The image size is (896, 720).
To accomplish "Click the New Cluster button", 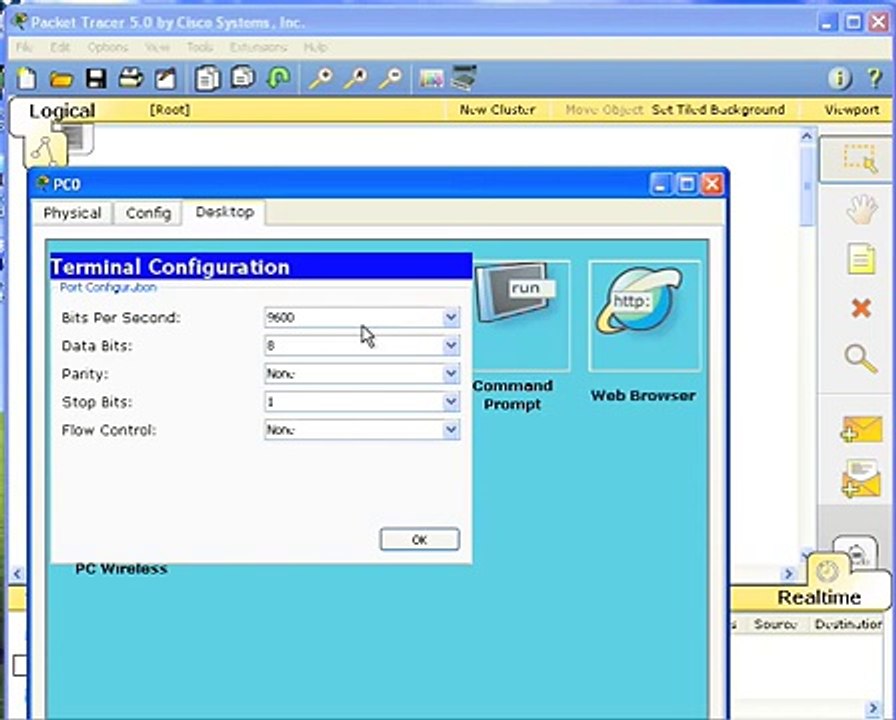I will [498, 110].
